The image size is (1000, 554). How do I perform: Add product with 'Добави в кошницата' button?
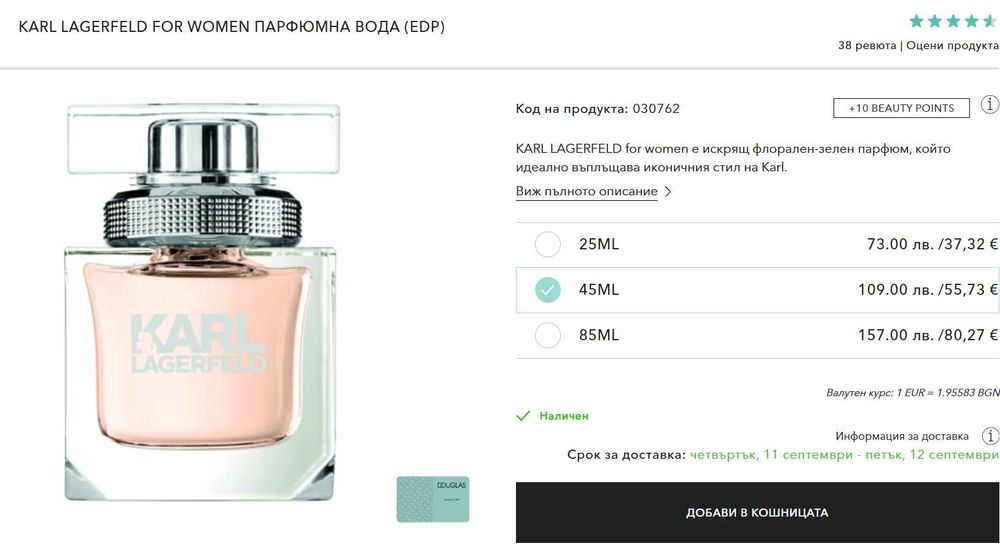click(757, 513)
